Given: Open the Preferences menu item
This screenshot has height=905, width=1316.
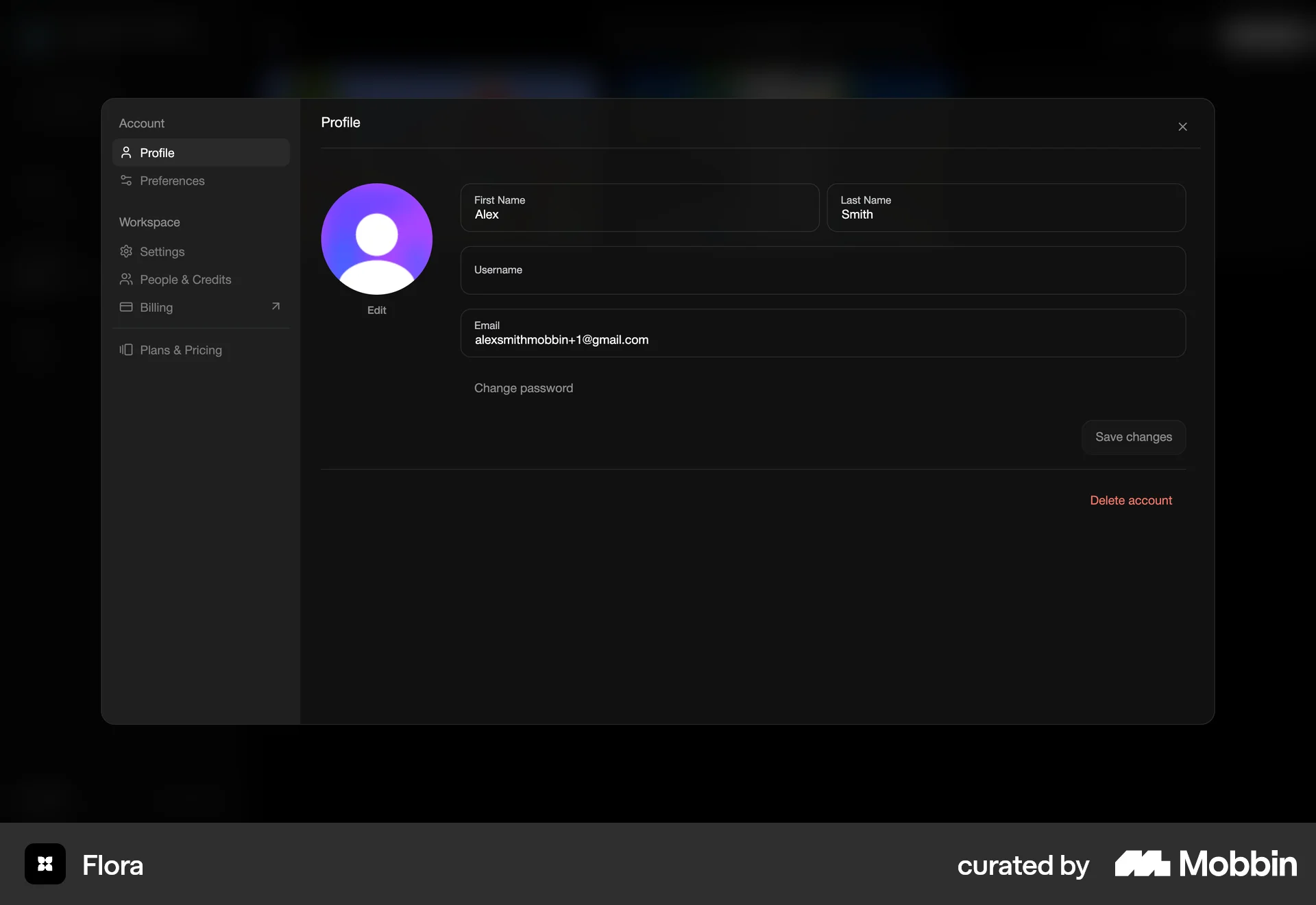Looking at the screenshot, I should pyautogui.click(x=172, y=181).
